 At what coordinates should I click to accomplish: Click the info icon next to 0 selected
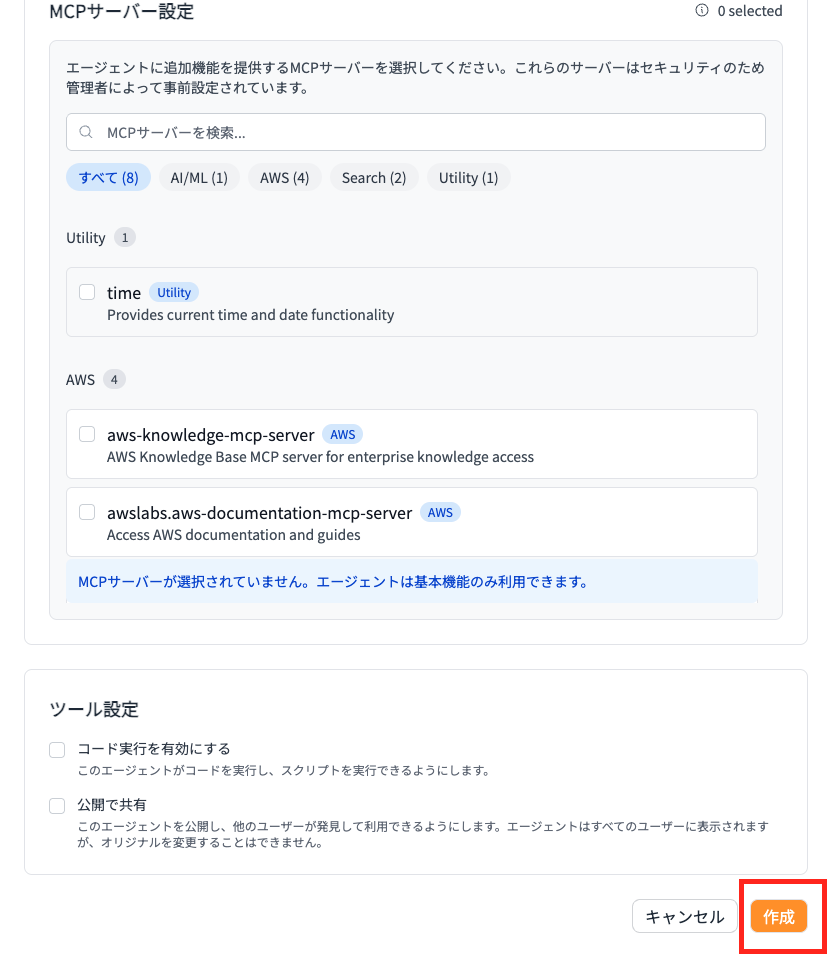coord(701,11)
